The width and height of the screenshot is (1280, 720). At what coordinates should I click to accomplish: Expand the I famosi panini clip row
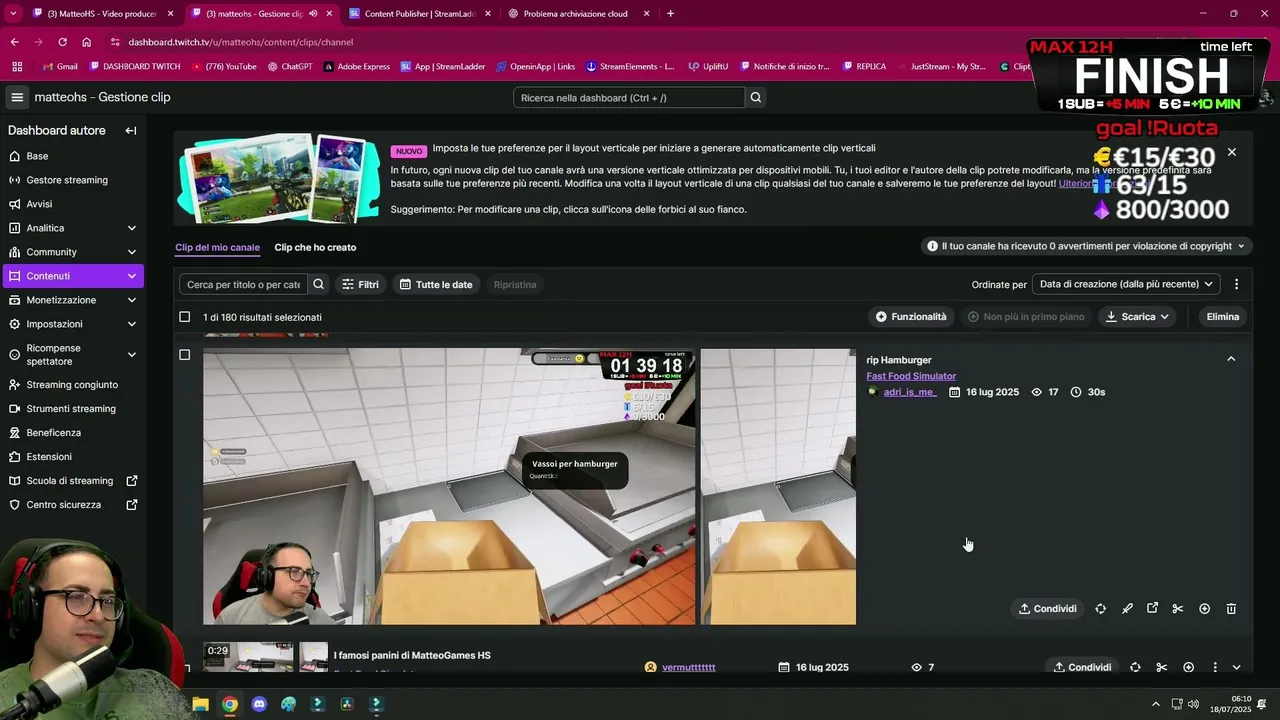click(1236, 667)
